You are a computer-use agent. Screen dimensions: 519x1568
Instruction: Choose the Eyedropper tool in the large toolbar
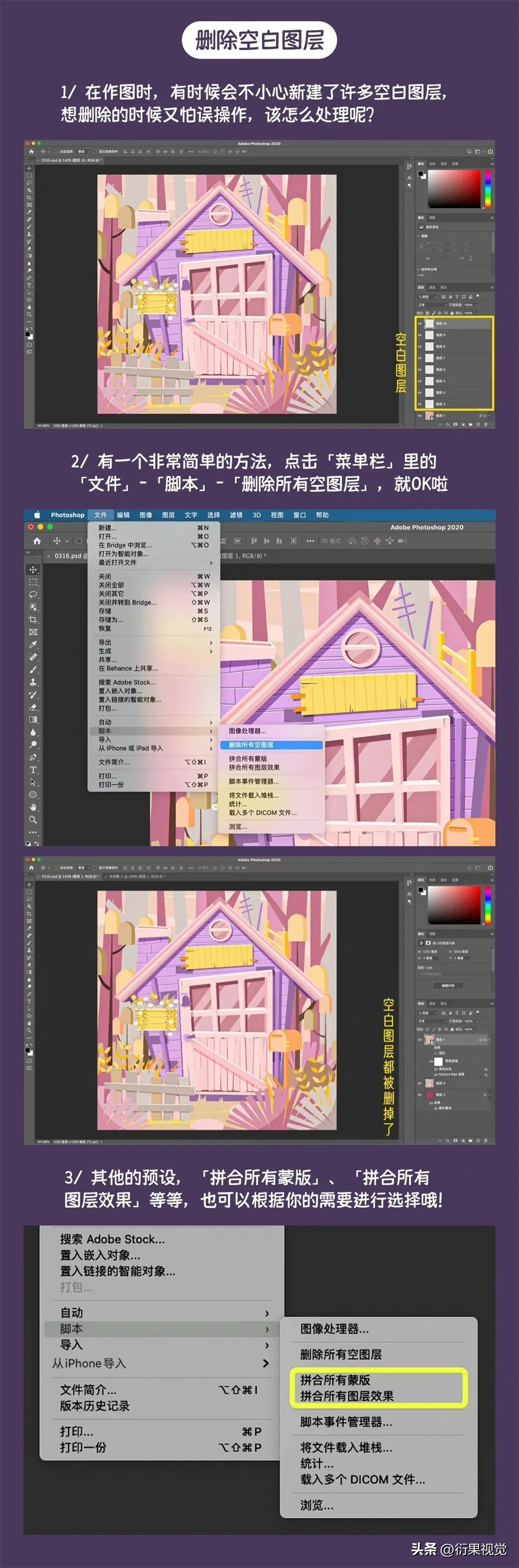pos(33,645)
